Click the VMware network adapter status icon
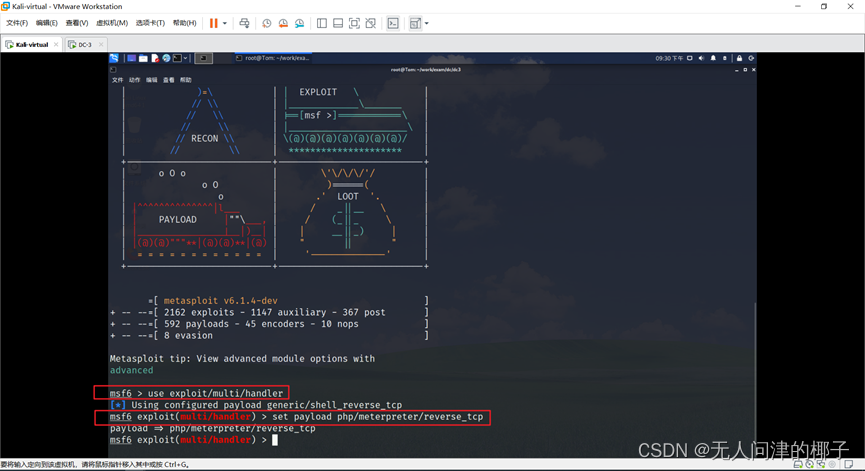 [x=820, y=464]
